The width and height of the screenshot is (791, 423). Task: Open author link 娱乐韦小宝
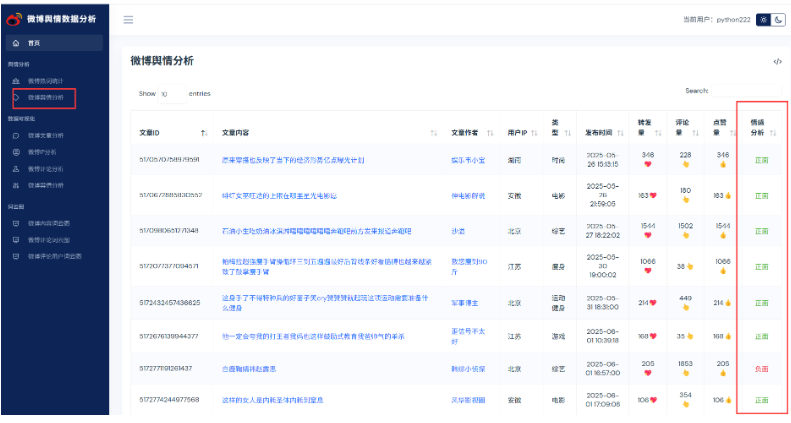click(468, 160)
